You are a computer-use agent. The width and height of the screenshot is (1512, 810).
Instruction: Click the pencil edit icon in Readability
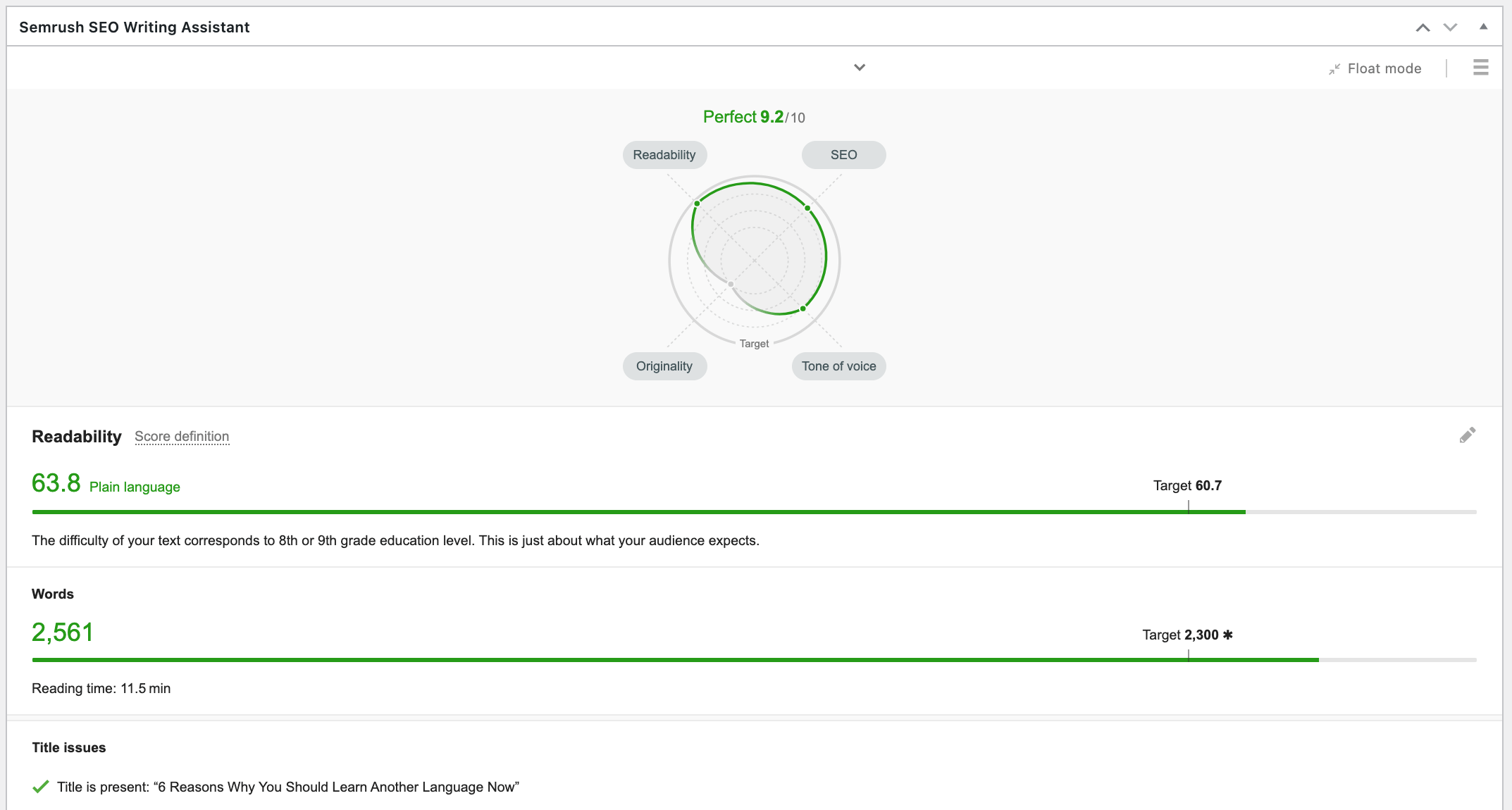(1467, 435)
